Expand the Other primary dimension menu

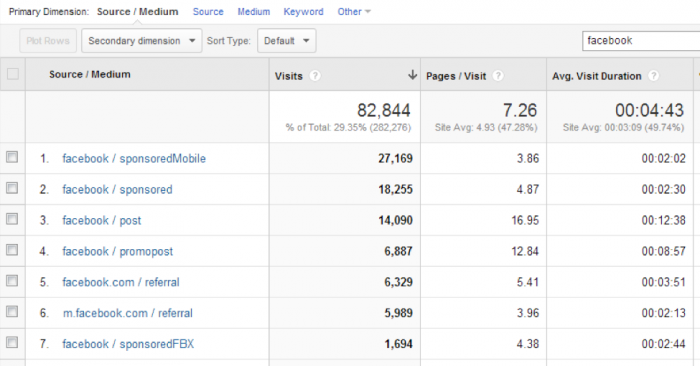click(354, 12)
